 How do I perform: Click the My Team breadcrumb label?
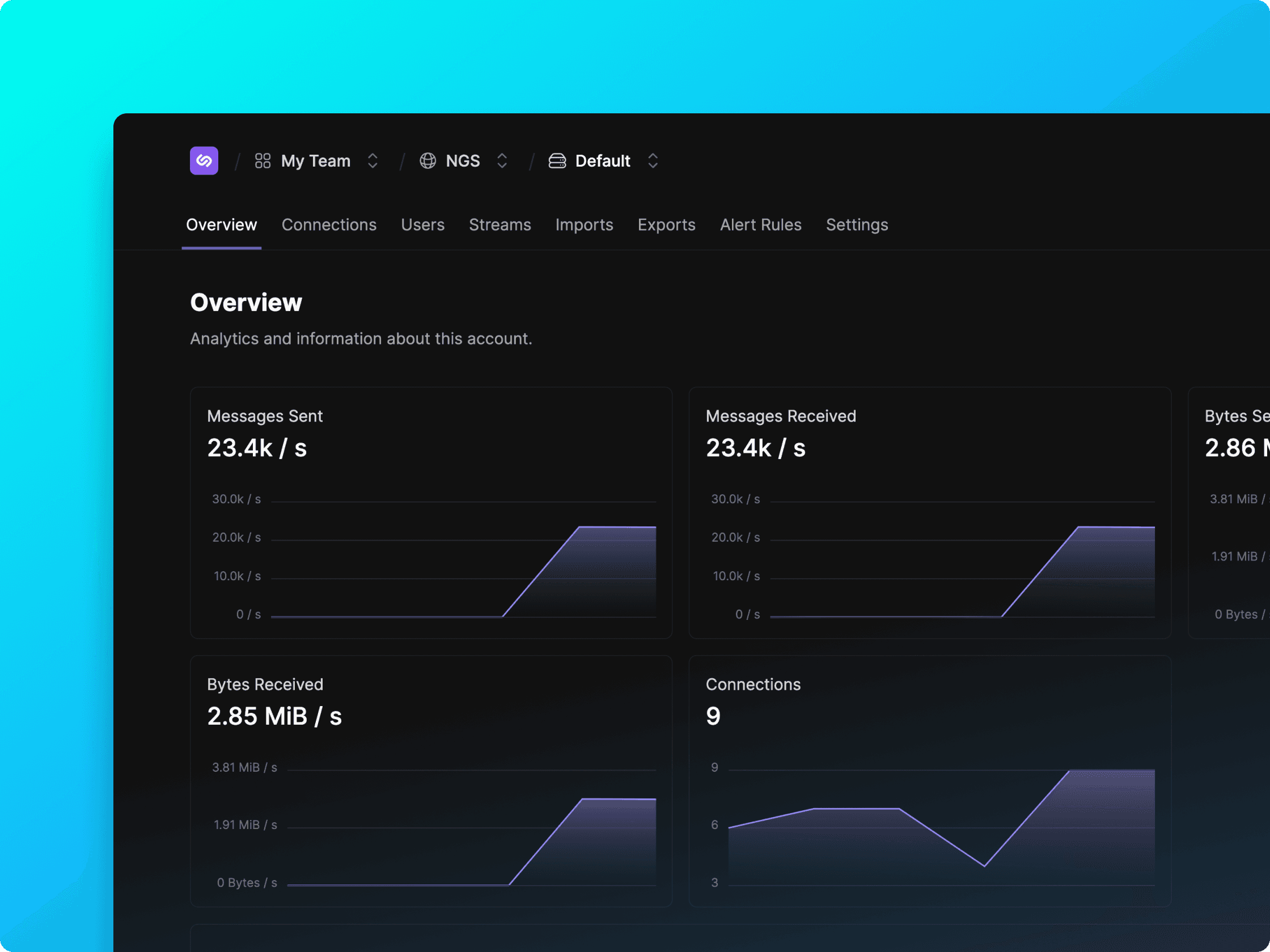coord(316,161)
